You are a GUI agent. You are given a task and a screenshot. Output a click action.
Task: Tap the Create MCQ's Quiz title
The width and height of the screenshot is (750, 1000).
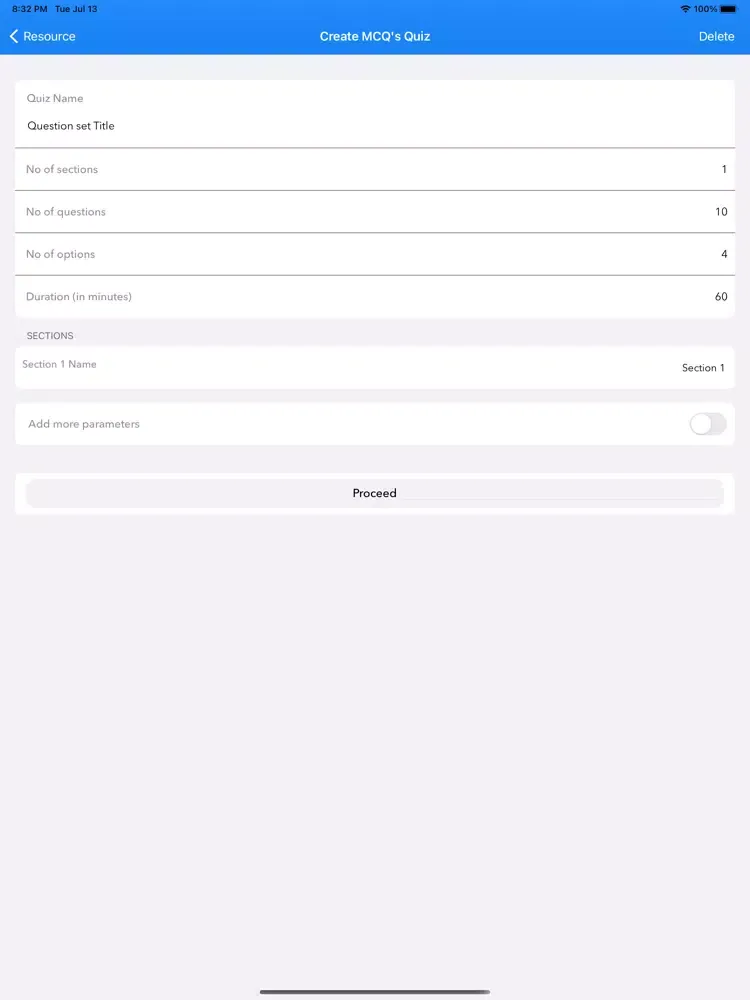coord(375,36)
